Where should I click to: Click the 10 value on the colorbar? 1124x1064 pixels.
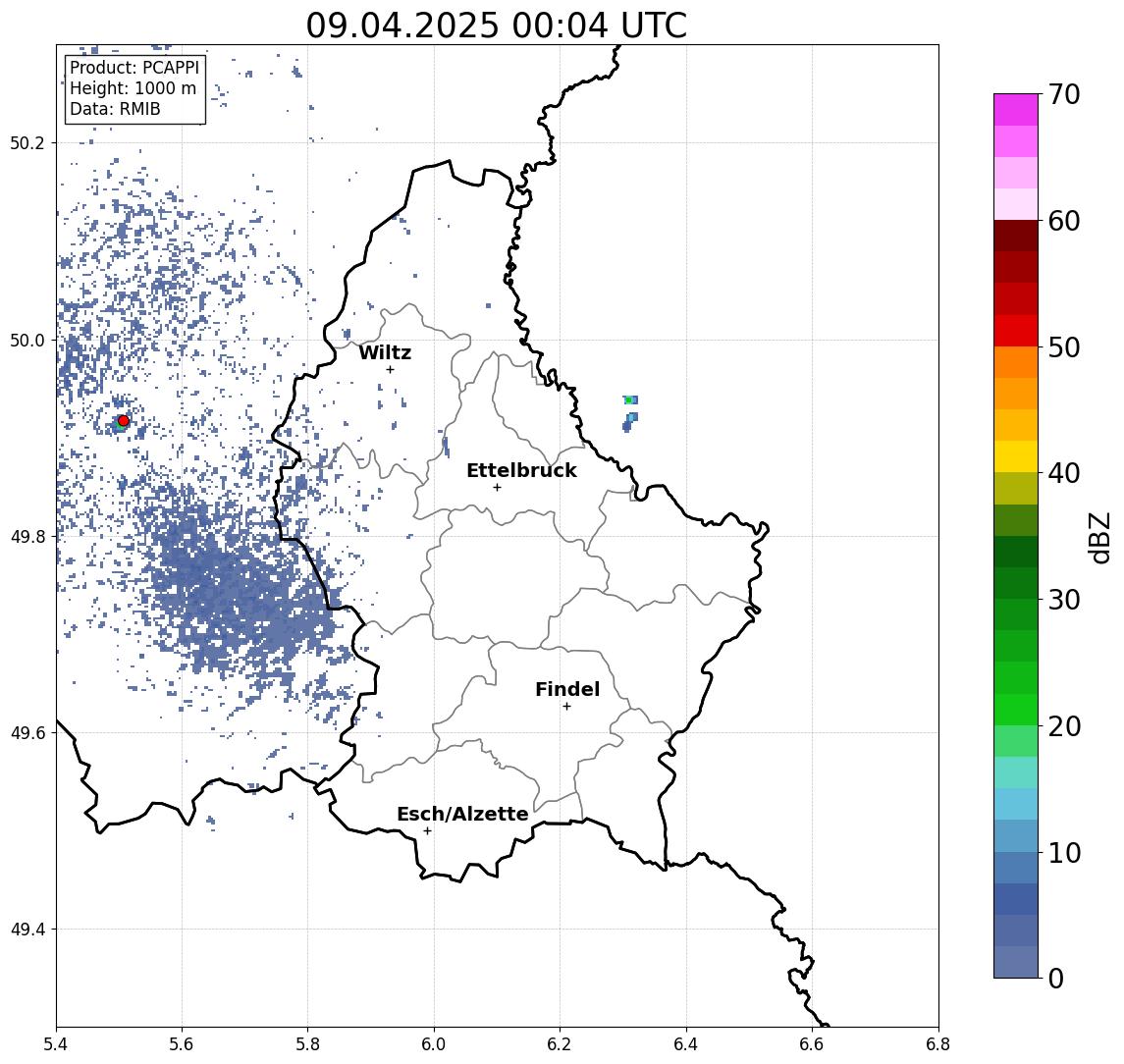pyautogui.click(x=1064, y=852)
